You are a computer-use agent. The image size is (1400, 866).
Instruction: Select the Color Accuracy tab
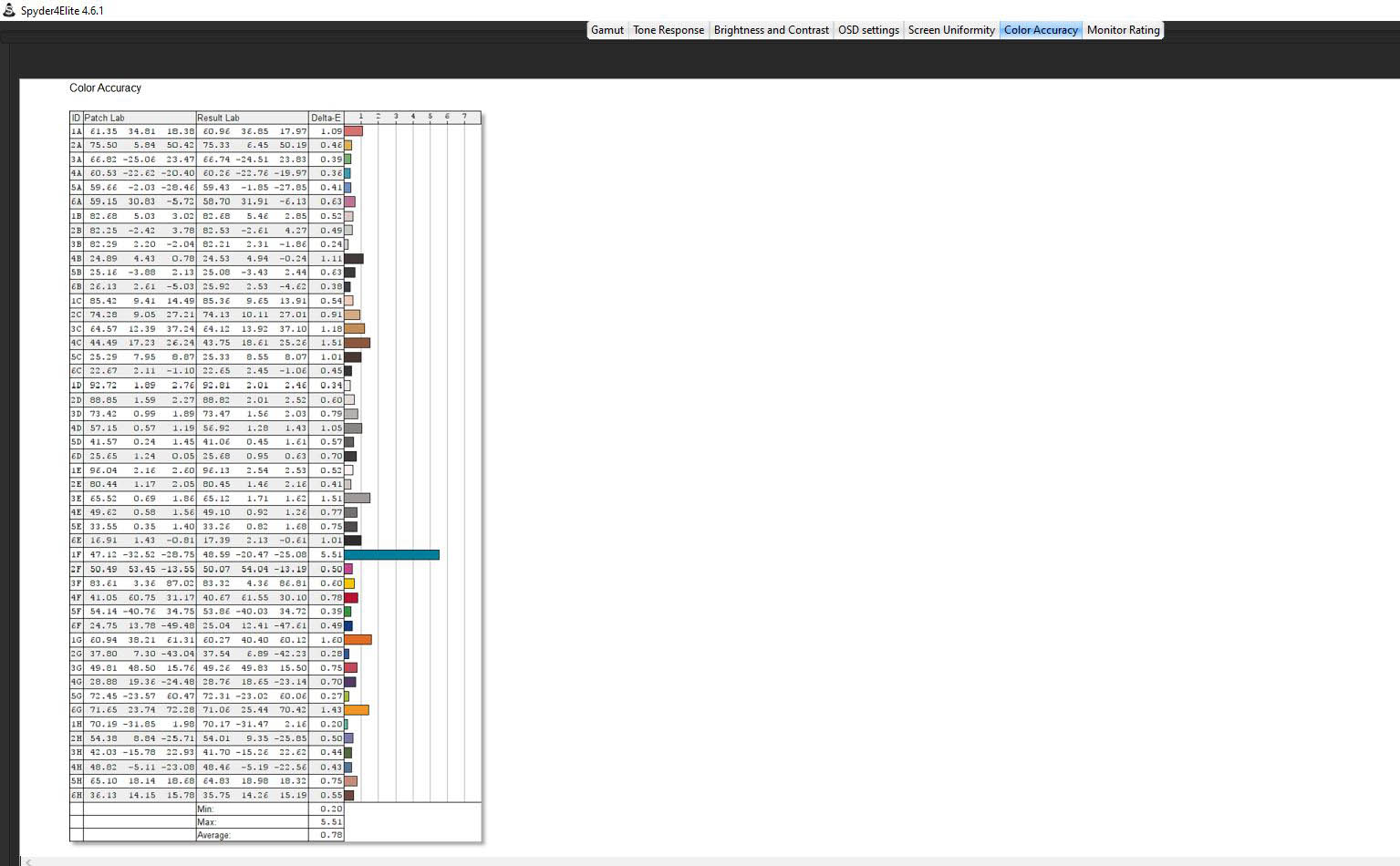coord(1041,30)
